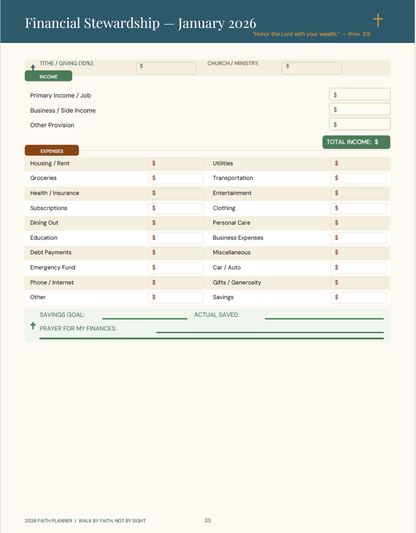This screenshot has height=533, width=416.
Task: Click the "Groceries" label
Action: pyautogui.click(x=43, y=178)
